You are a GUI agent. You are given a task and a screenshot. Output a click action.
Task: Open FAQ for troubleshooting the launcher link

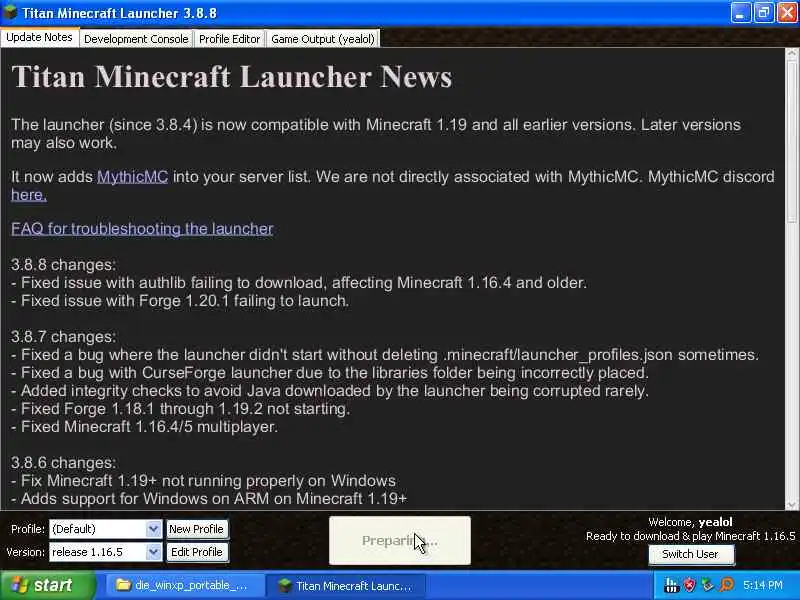(x=142, y=229)
